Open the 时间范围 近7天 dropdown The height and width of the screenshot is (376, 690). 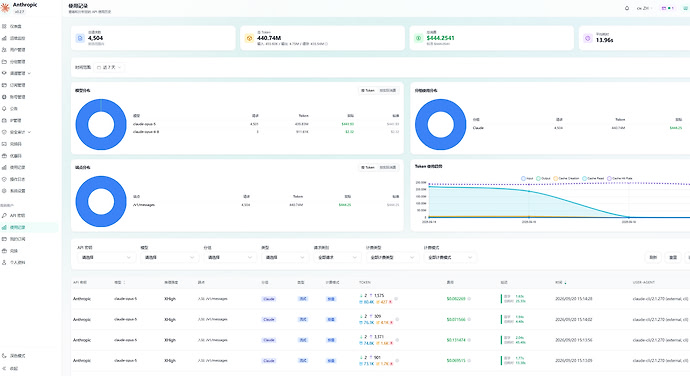pos(109,67)
